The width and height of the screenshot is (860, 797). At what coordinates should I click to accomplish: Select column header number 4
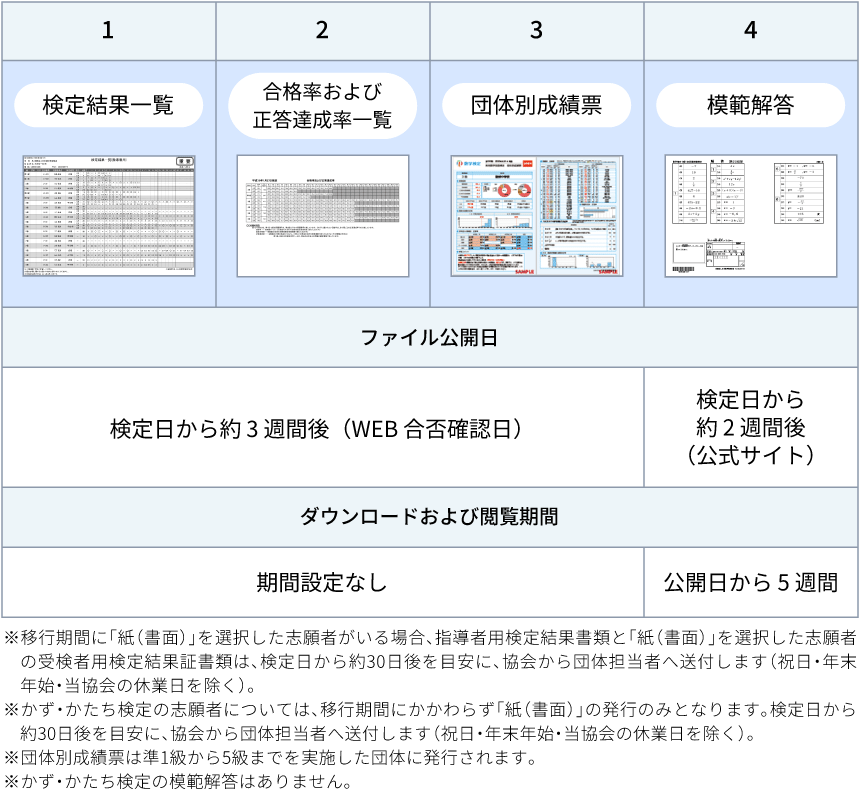click(751, 30)
